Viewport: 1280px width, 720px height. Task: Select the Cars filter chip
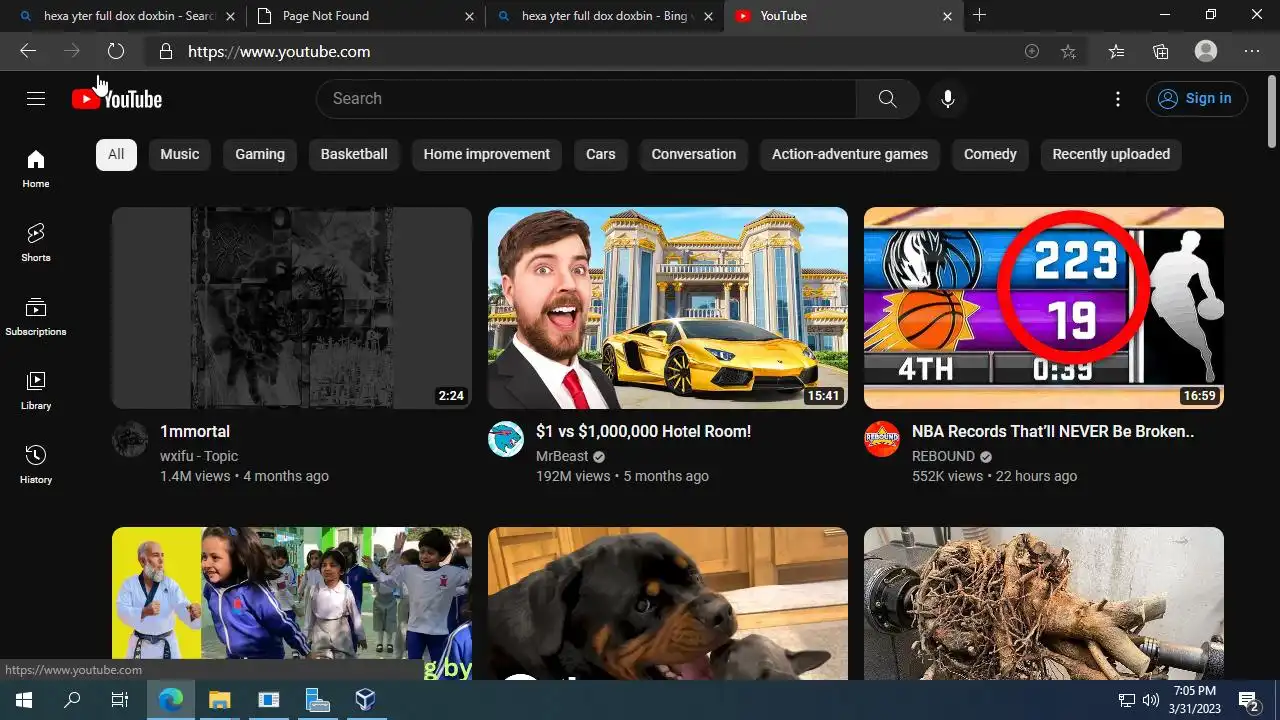tap(601, 154)
